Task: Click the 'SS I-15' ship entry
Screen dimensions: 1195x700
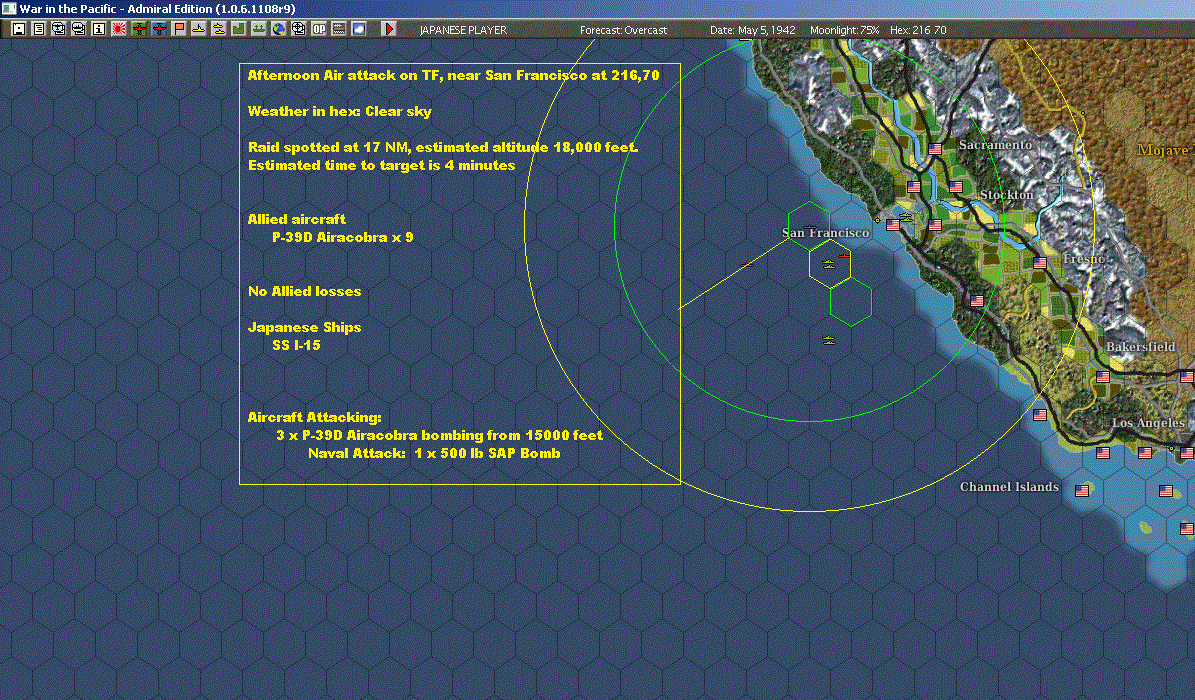Action: tap(296, 345)
